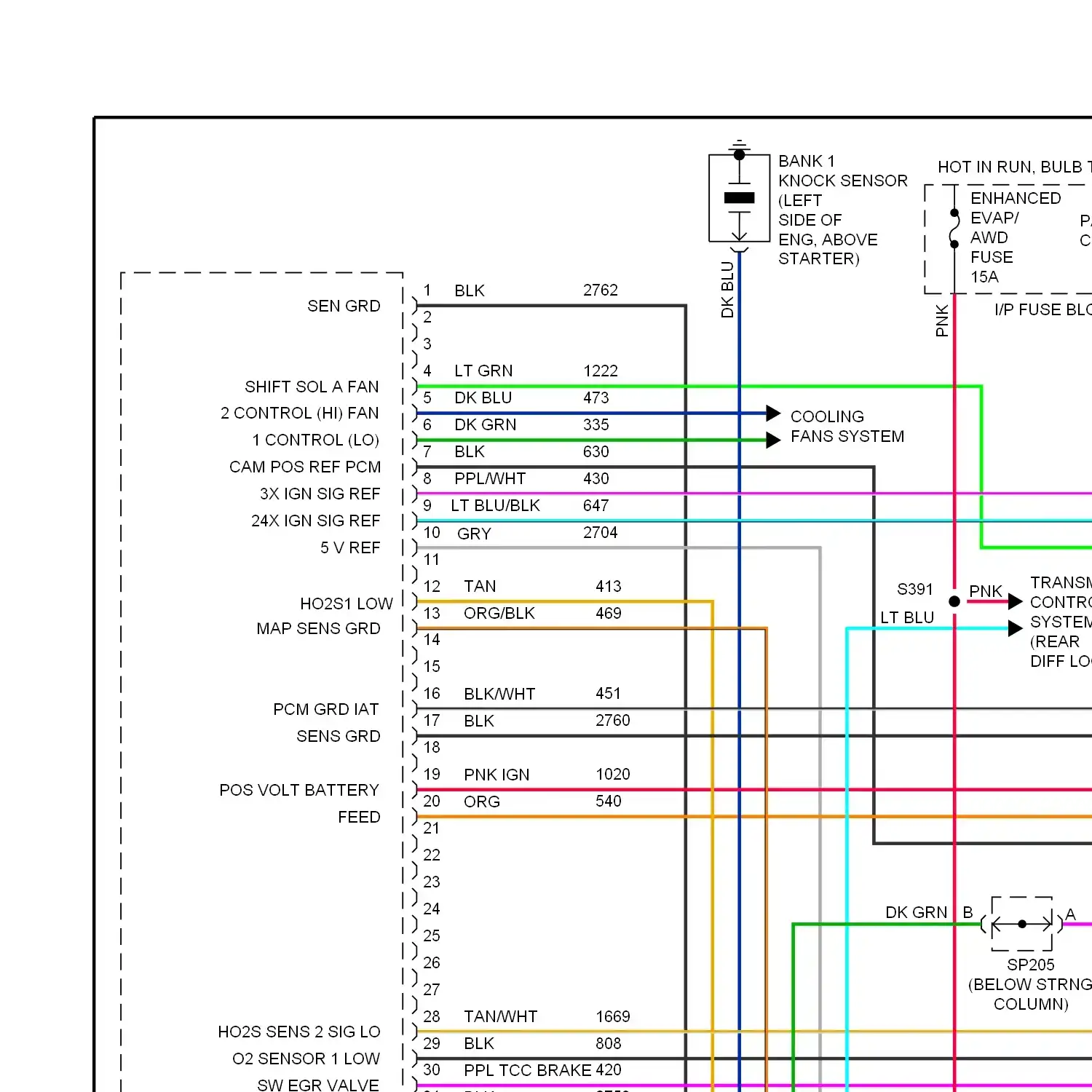Click wire number 2762
Image resolution: width=1092 pixels, height=1092 pixels.
point(601,290)
